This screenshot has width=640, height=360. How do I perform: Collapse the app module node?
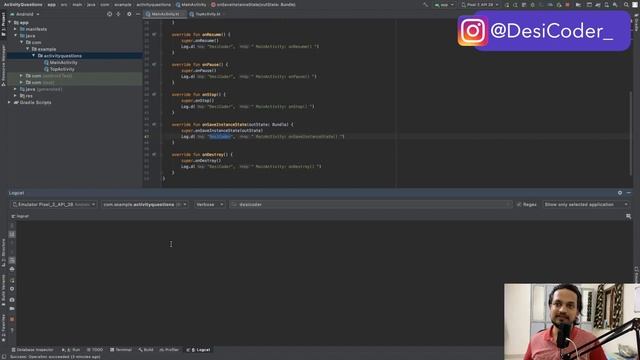(9, 22)
